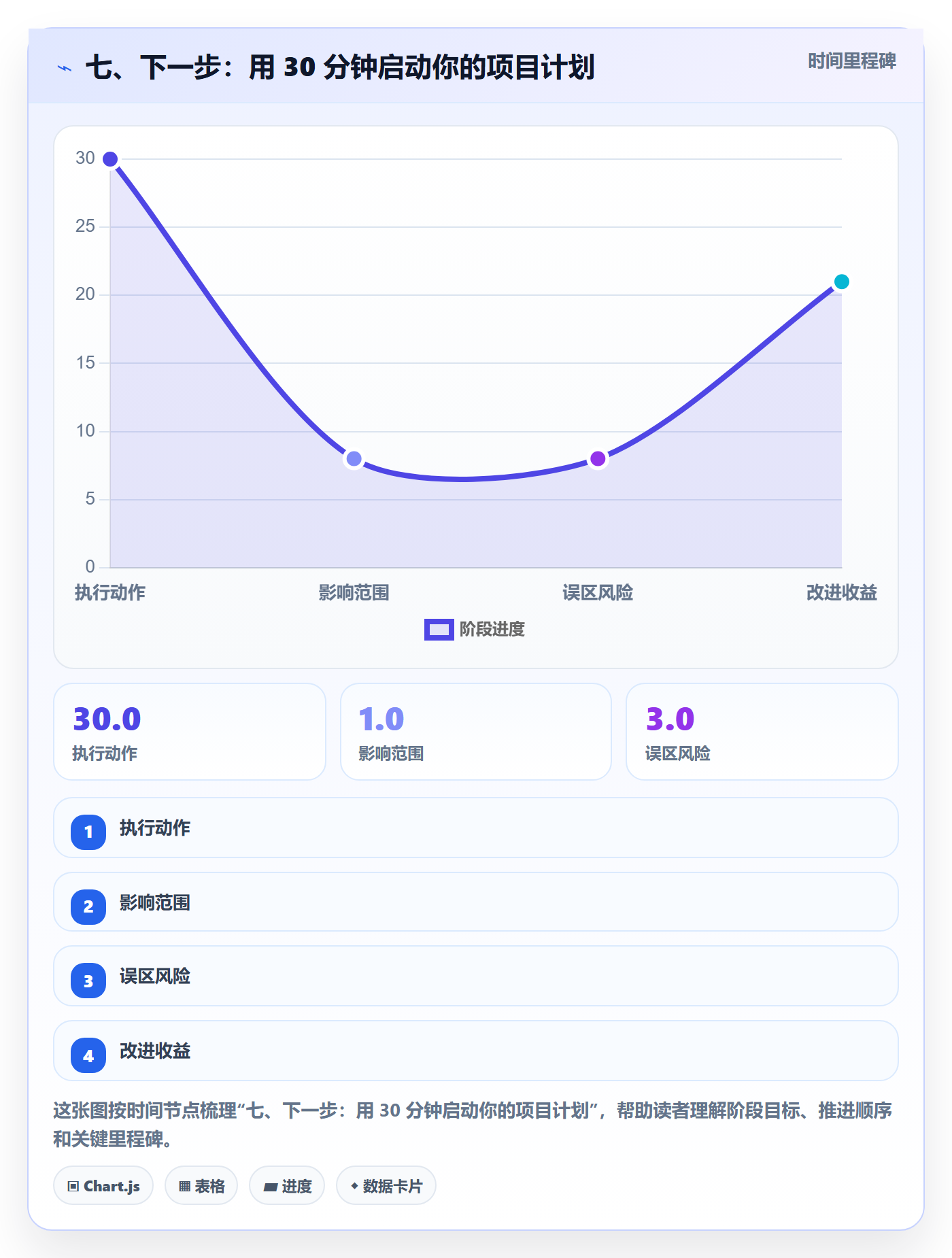Image resolution: width=952 pixels, height=1258 pixels.
Task: Click the 阶段进度 legend color box
Action: [439, 630]
